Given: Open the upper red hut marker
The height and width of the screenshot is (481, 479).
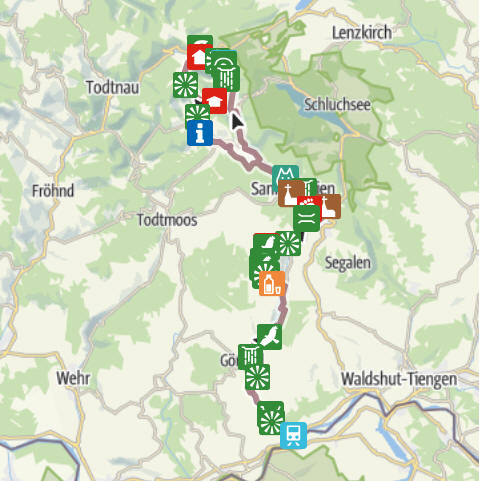Looking at the screenshot, I should point(198,57).
